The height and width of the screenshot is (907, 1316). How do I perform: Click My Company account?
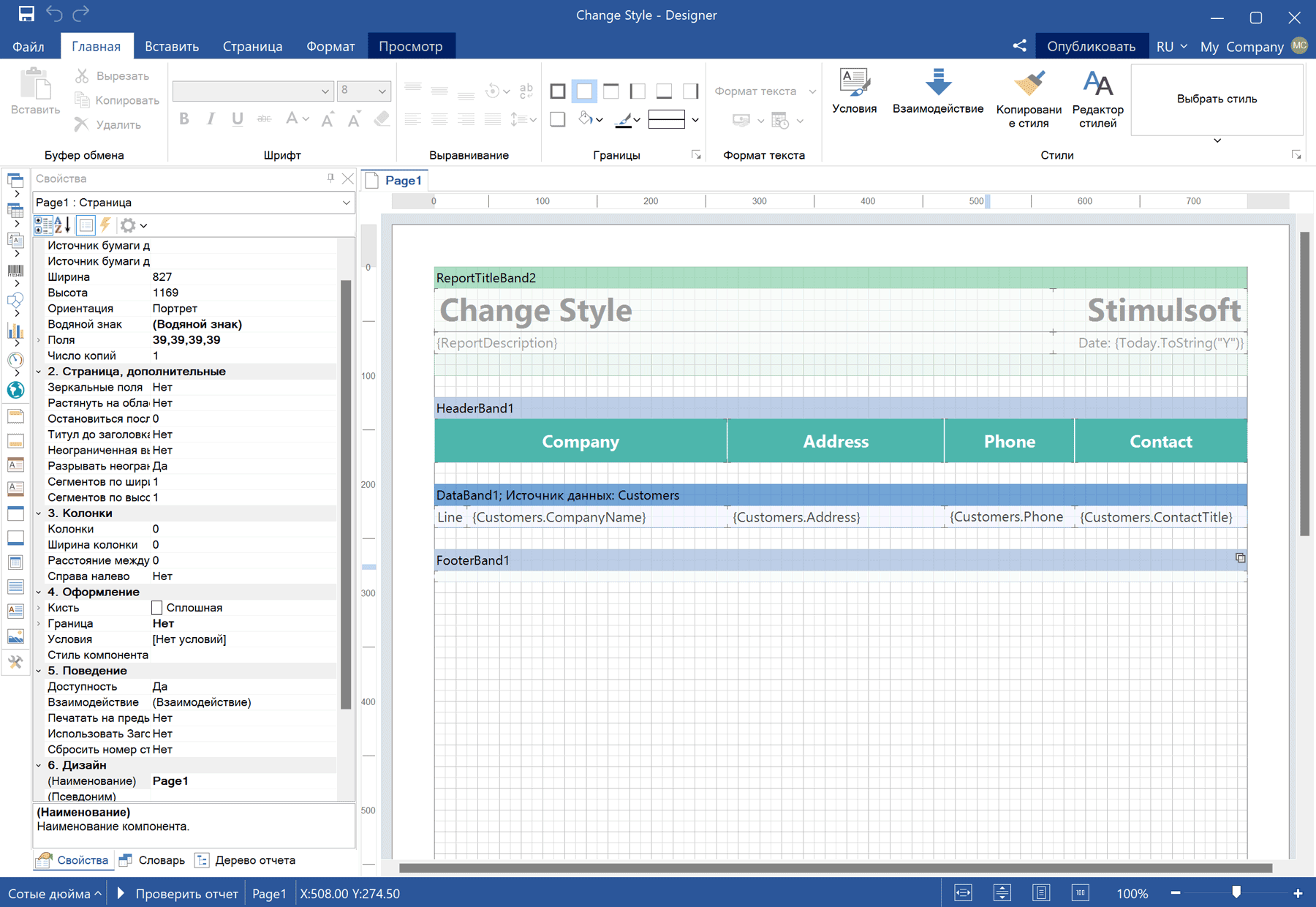(1253, 46)
